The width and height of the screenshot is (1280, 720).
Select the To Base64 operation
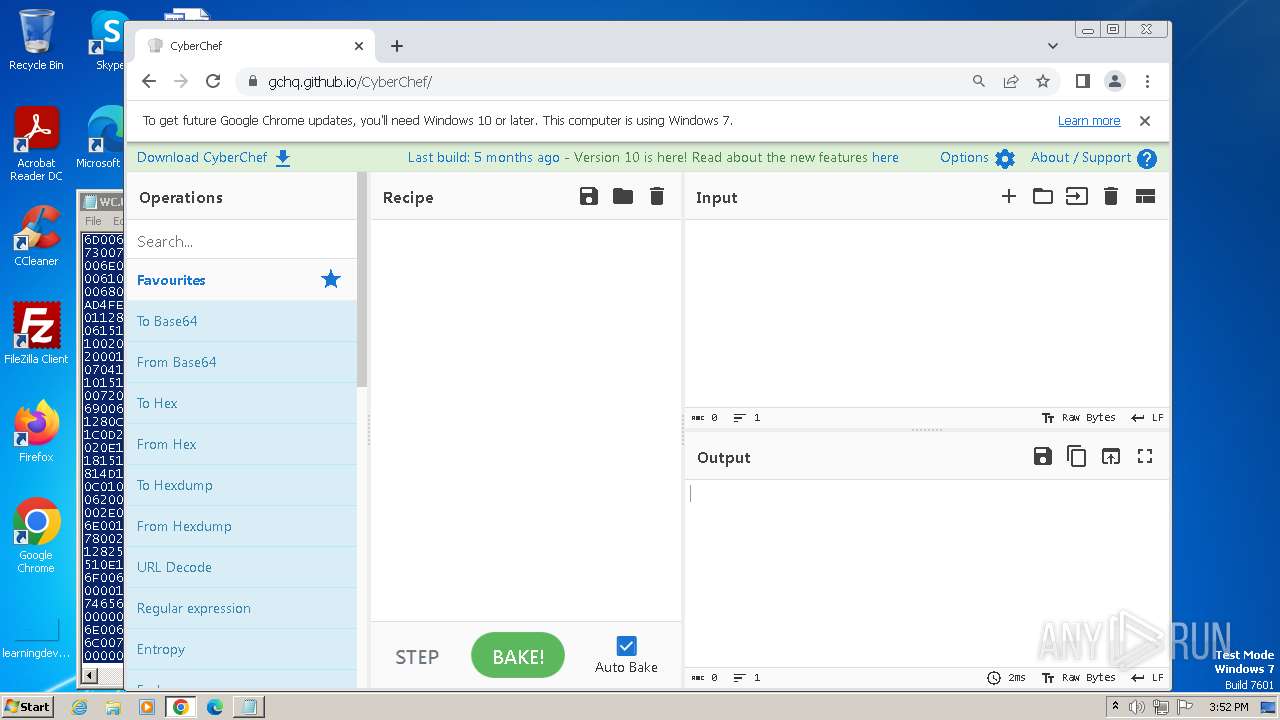tap(241, 321)
